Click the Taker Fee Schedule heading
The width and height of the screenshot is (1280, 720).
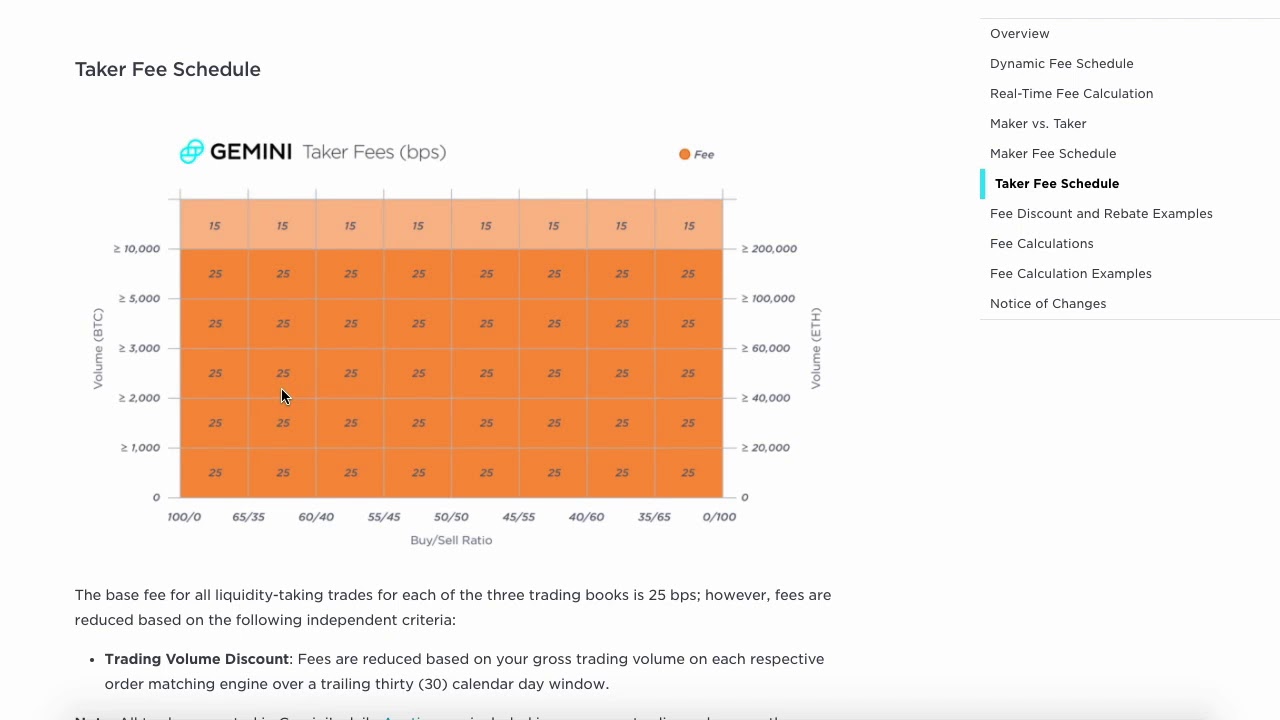point(168,69)
